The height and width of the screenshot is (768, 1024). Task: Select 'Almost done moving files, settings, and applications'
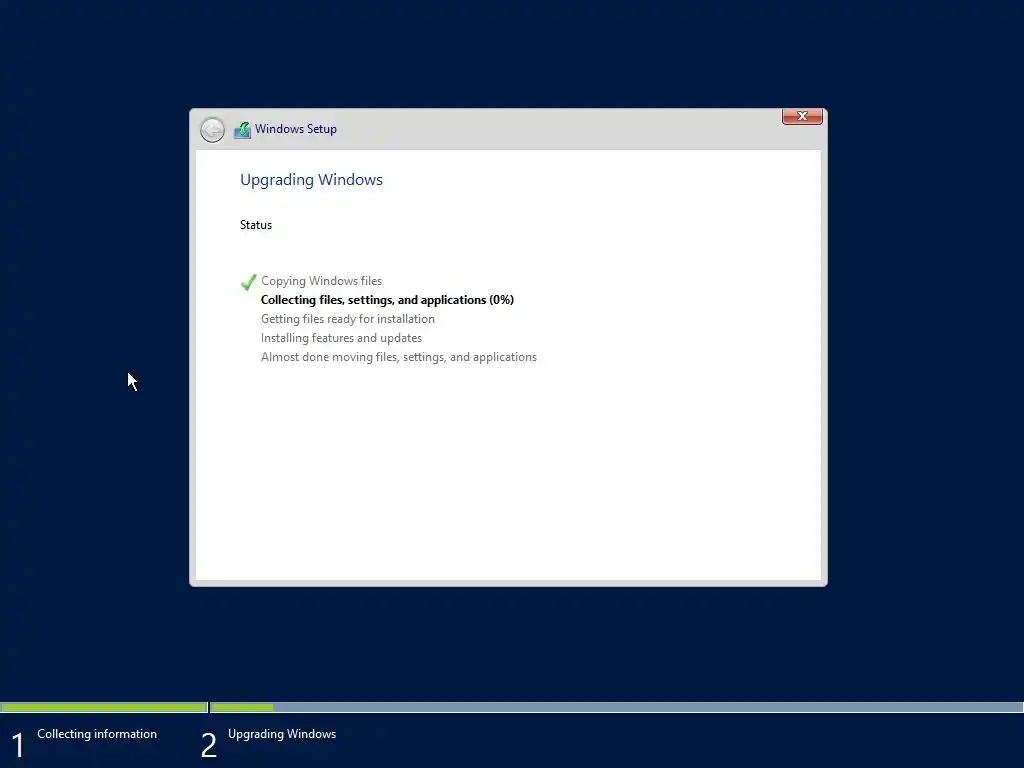[x=398, y=357]
